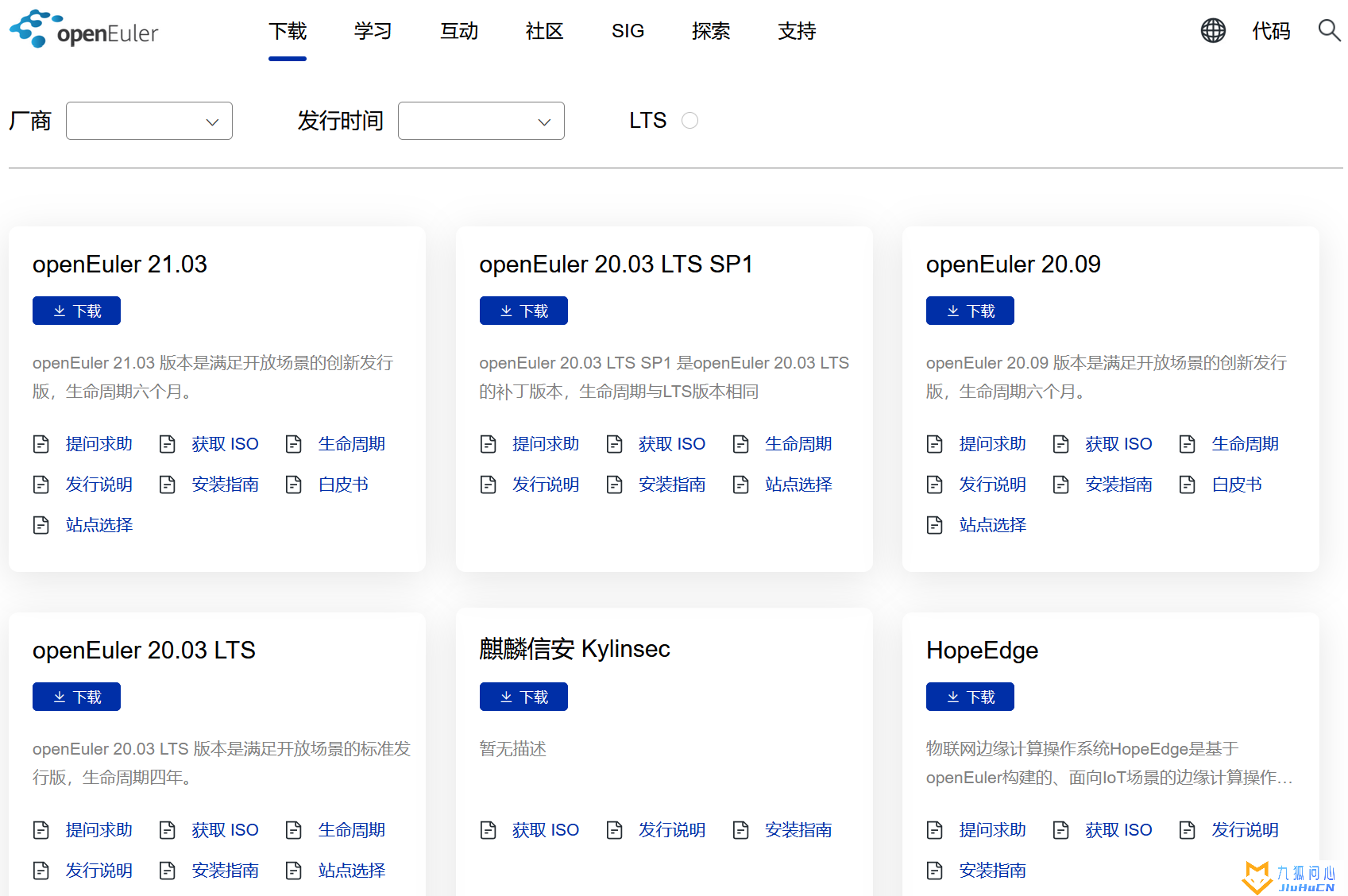Open 安装指南 link in openEuler 21.03

click(x=226, y=485)
